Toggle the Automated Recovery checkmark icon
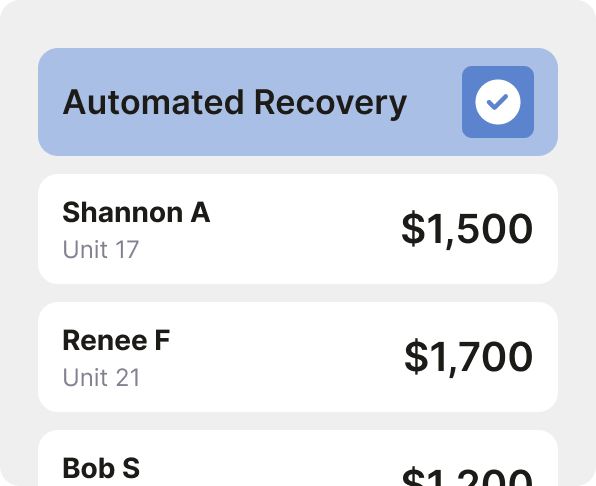Screen dimensions: 596x486 [497, 102]
